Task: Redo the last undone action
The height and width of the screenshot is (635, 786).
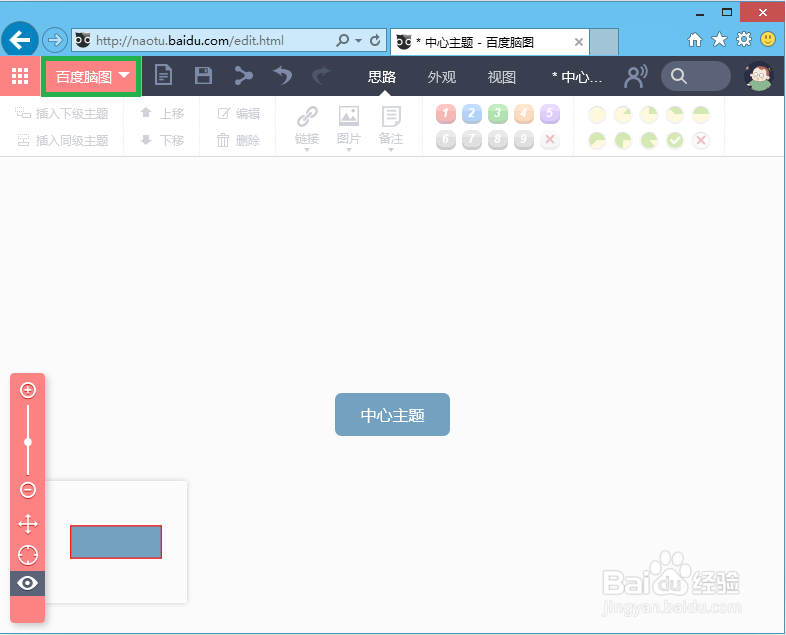Action: point(321,76)
